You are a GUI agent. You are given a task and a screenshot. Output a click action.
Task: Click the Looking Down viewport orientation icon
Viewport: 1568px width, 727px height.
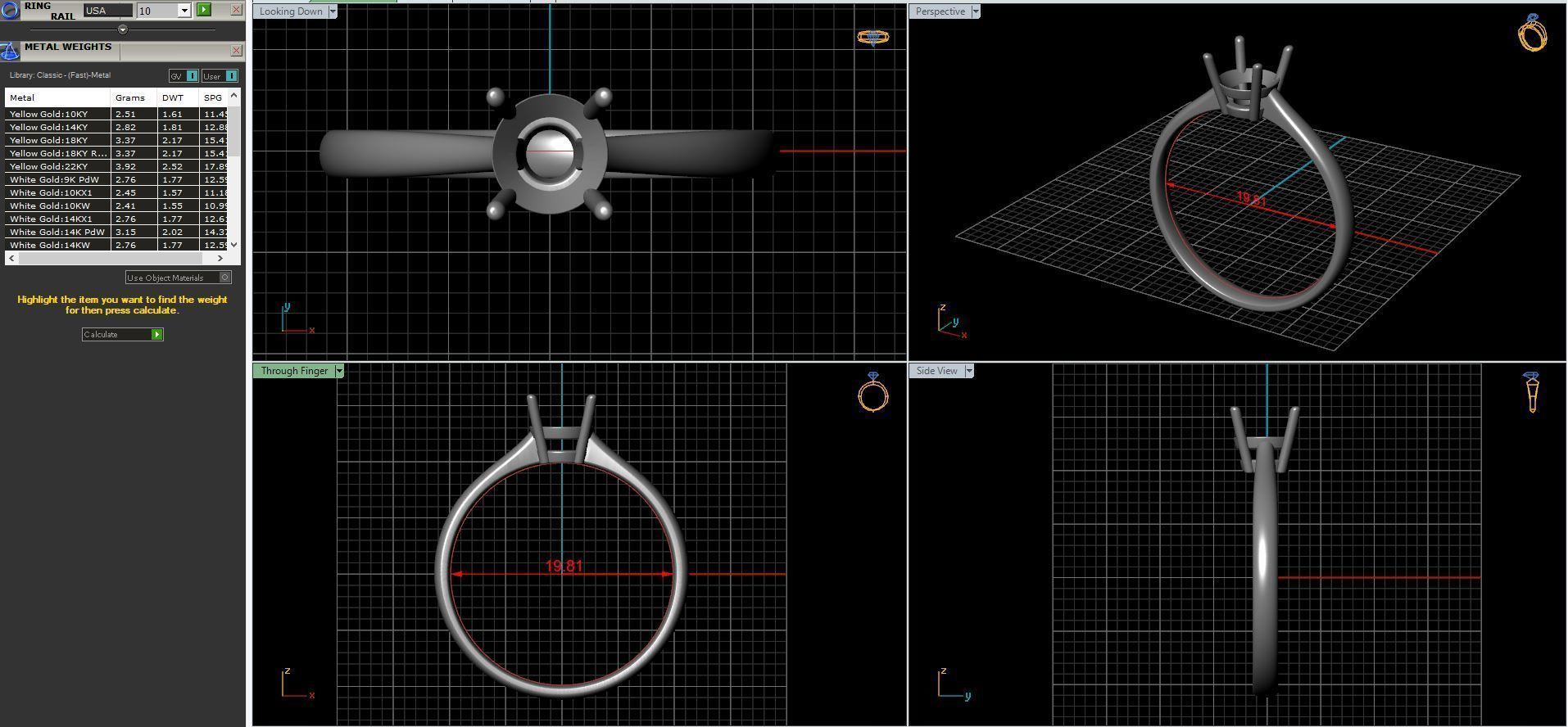pos(873,37)
